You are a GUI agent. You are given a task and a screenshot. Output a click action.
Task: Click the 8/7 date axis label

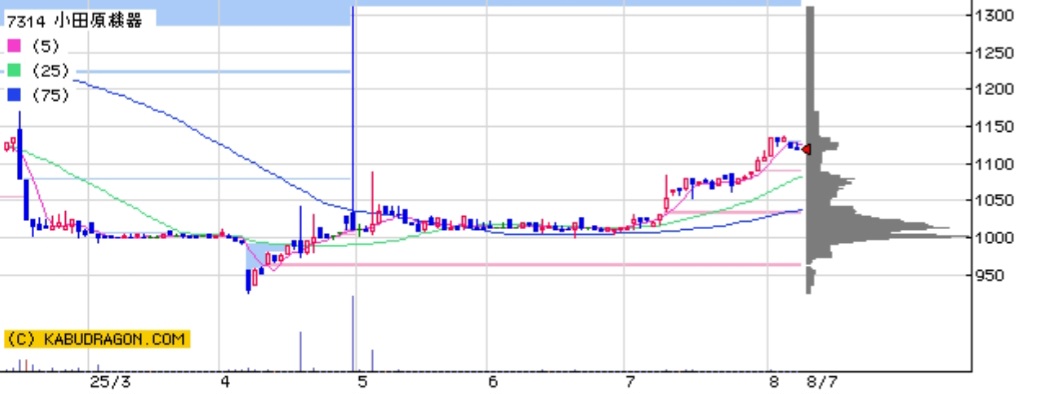[x=822, y=382]
